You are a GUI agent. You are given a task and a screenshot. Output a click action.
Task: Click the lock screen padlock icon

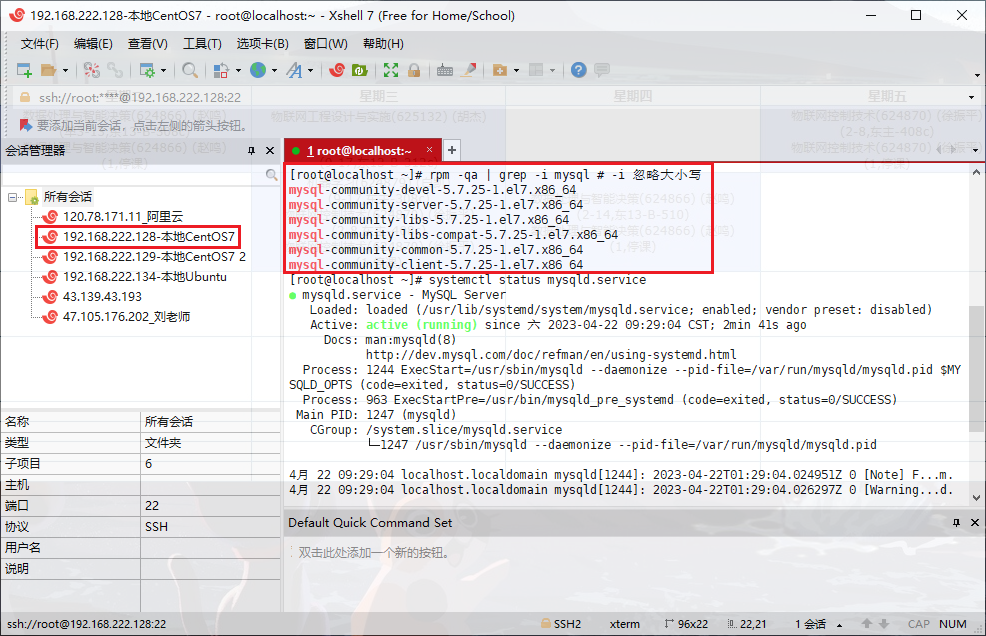(x=414, y=70)
